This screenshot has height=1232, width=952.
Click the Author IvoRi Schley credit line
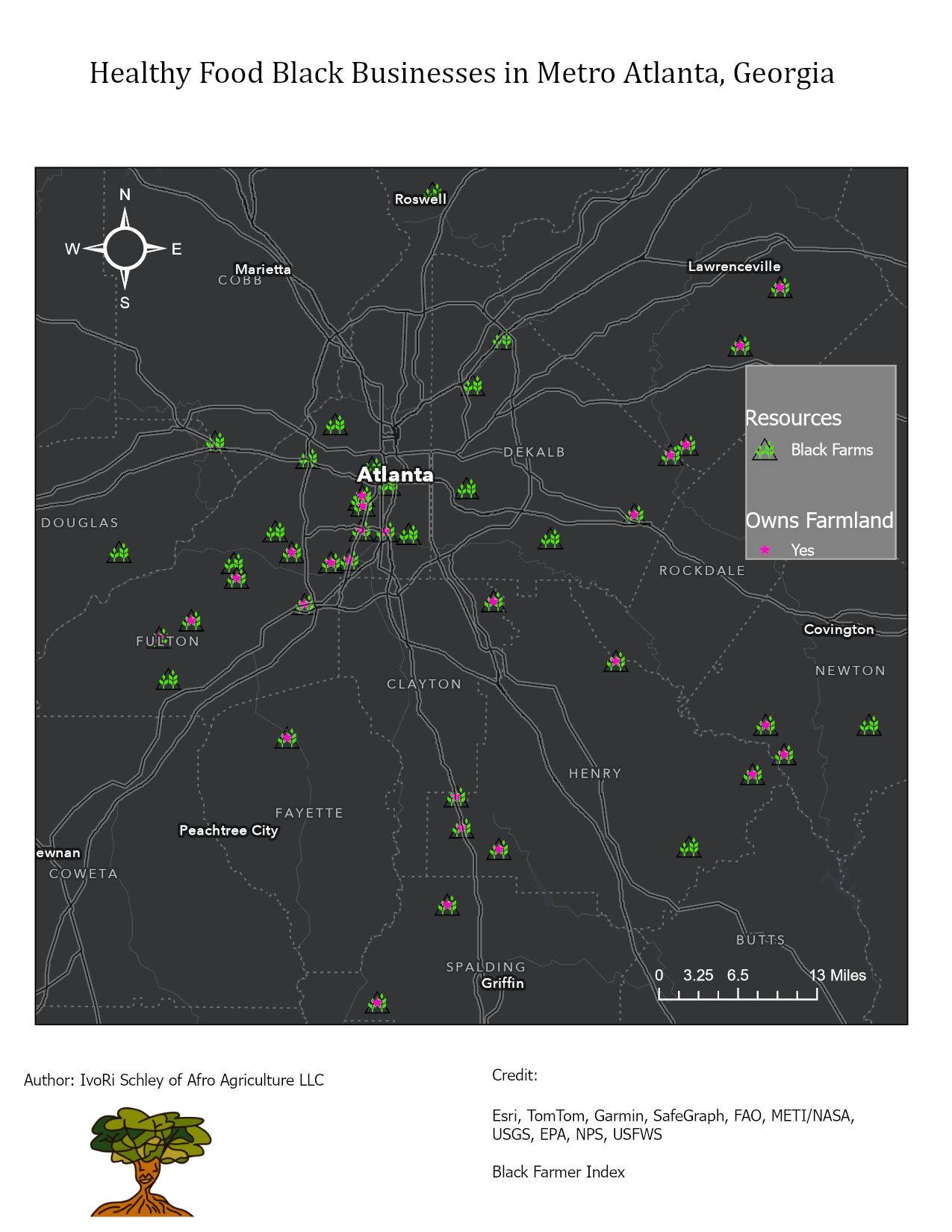(174, 1080)
